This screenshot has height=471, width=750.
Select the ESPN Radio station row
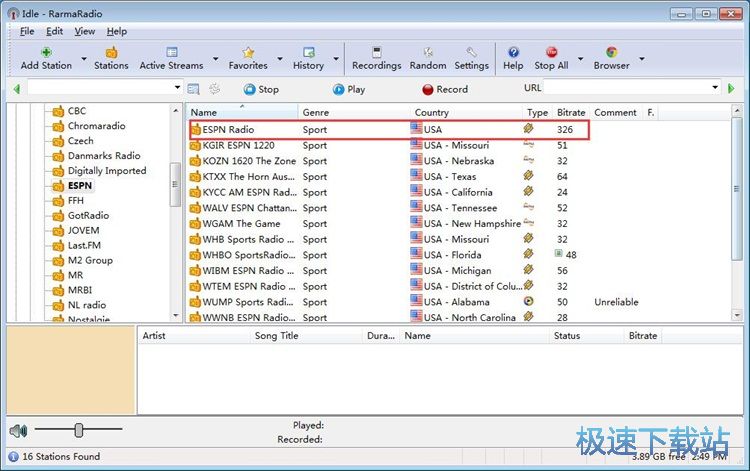point(389,130)
